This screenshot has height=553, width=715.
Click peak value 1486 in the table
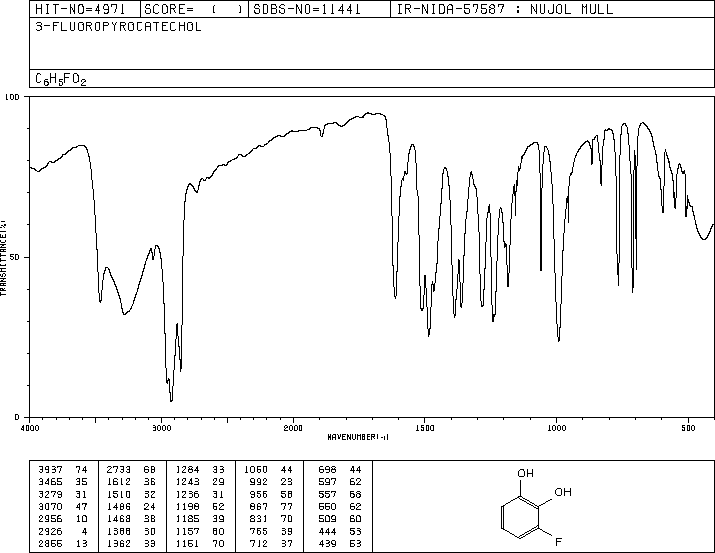[x=119, y=506]
